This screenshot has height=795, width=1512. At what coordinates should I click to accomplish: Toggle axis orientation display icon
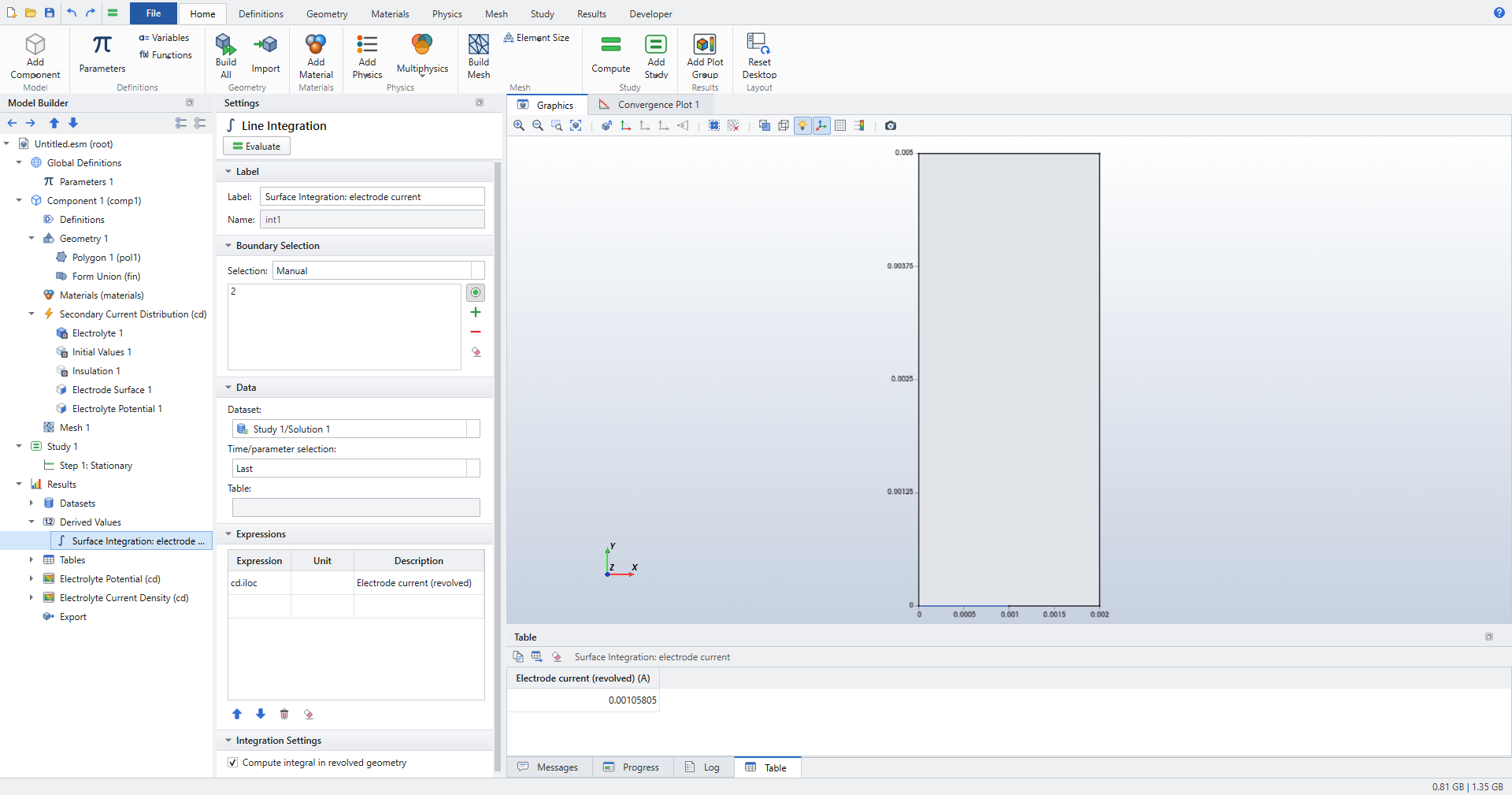click(821, 125)
